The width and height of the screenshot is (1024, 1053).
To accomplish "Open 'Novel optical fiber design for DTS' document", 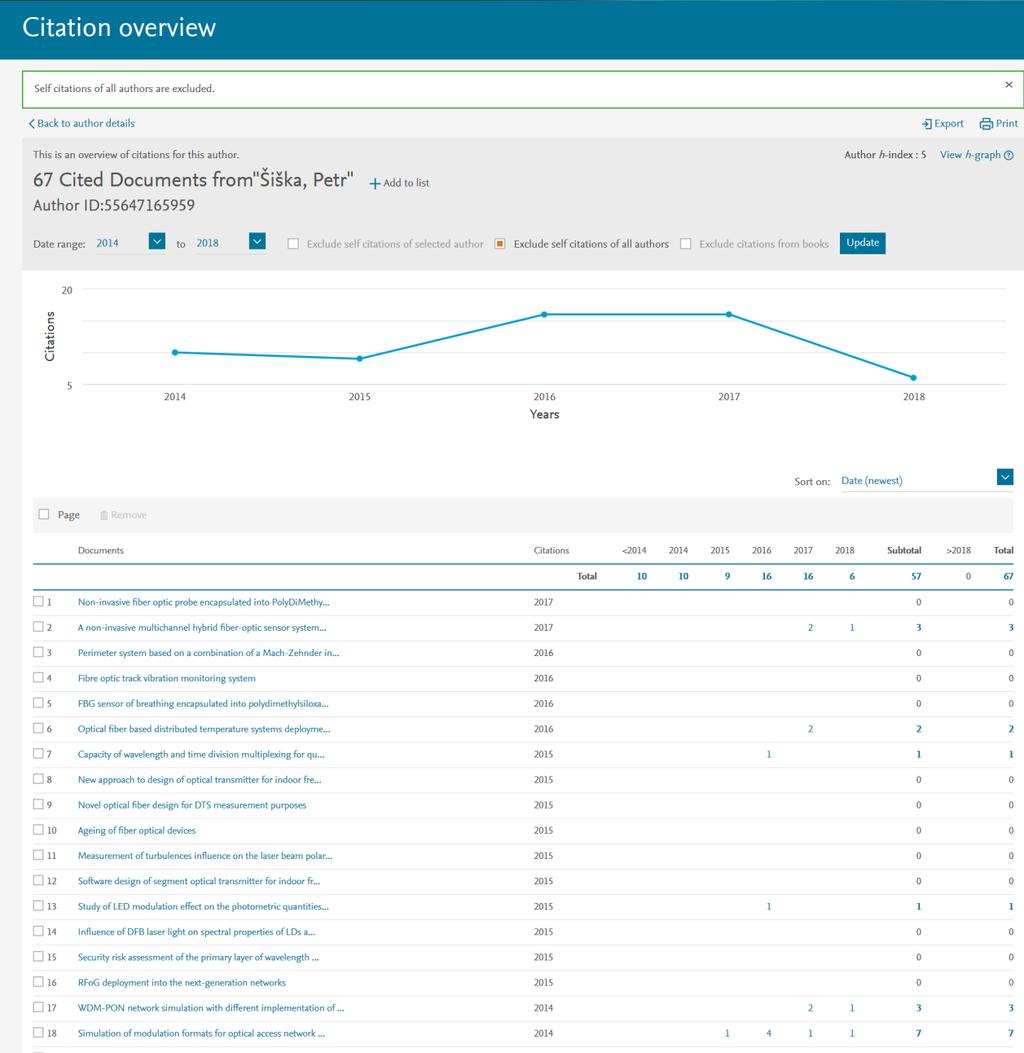I will 192,805.
